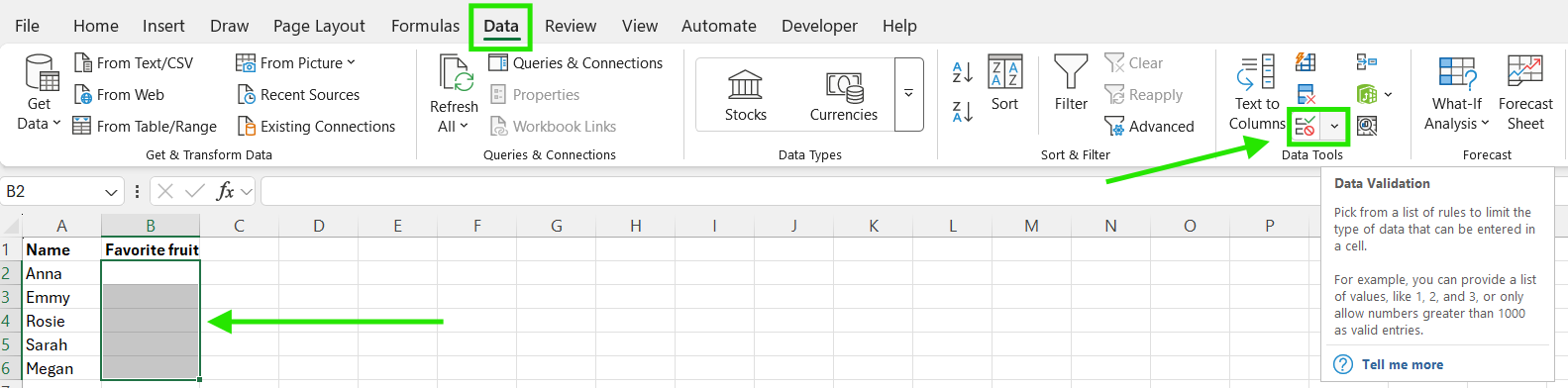This screenshot has width=1568, height=388.
Task: Import data From Web
Action: (119, 94)
